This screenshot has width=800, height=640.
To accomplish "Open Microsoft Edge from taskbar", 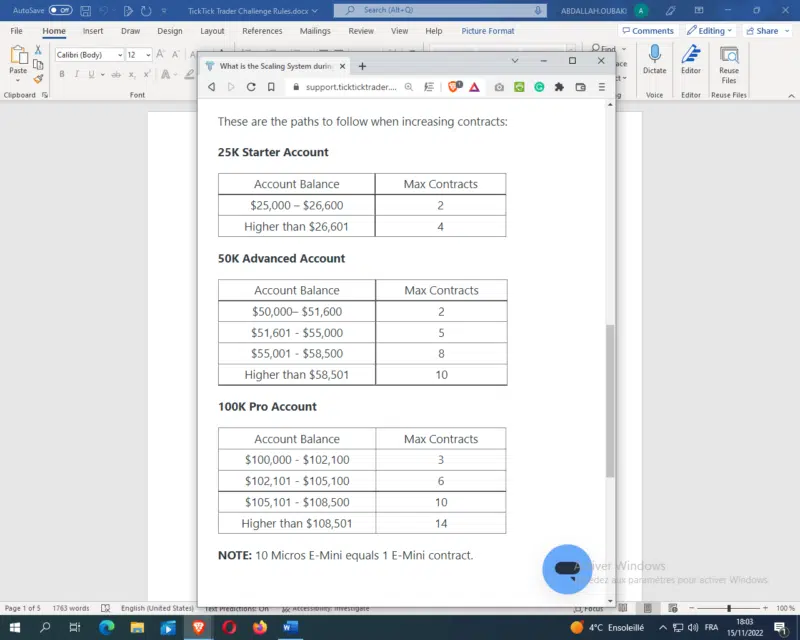I will point(106,627).
